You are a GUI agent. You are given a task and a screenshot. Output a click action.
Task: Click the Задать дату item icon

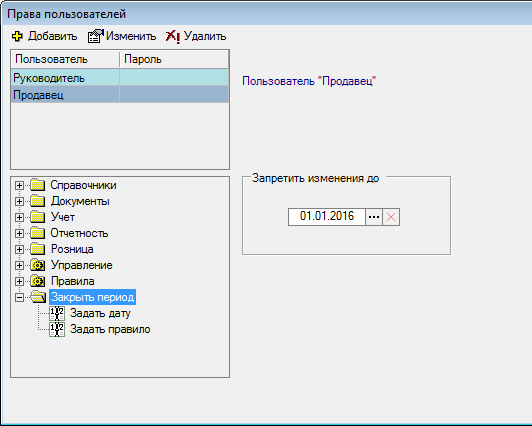pyautogui.click(x=57, y=313)
